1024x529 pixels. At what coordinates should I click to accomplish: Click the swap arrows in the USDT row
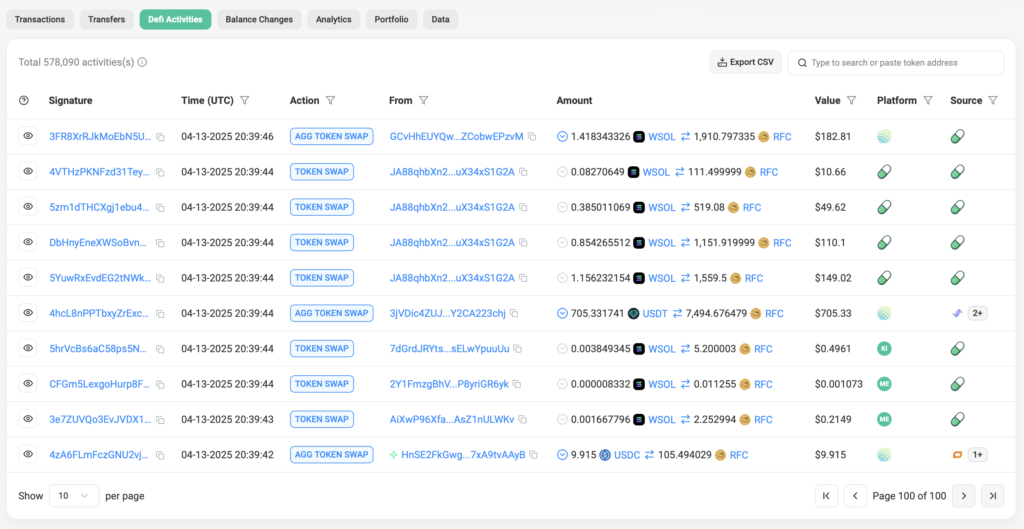pyautogui.click(x=677, y=313)
